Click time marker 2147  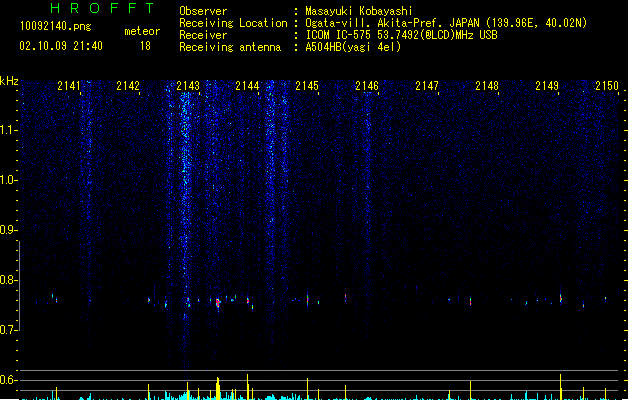[427, 86]
